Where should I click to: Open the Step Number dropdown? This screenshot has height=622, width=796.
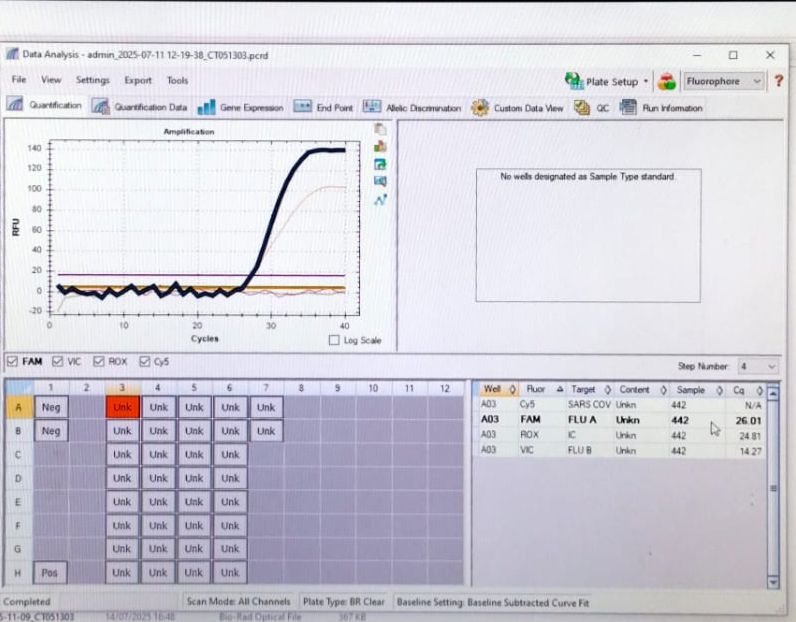(x=757, y=366)
